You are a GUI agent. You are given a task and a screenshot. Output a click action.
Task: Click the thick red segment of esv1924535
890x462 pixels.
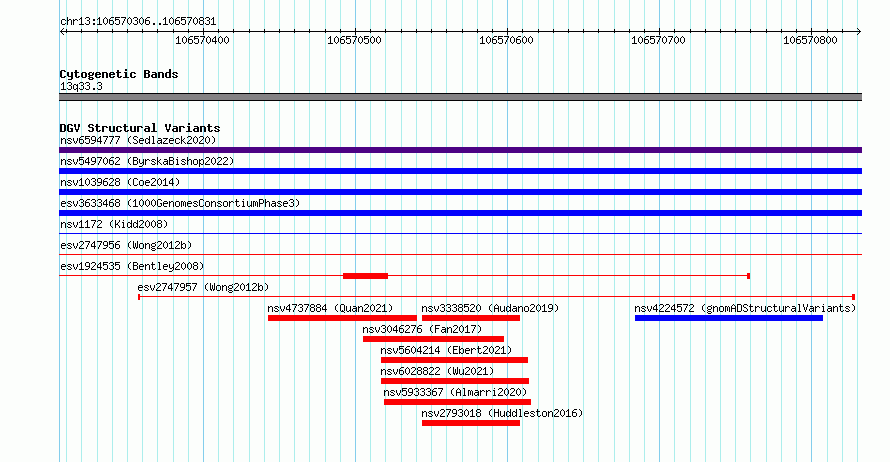click(x=366, y=276)
